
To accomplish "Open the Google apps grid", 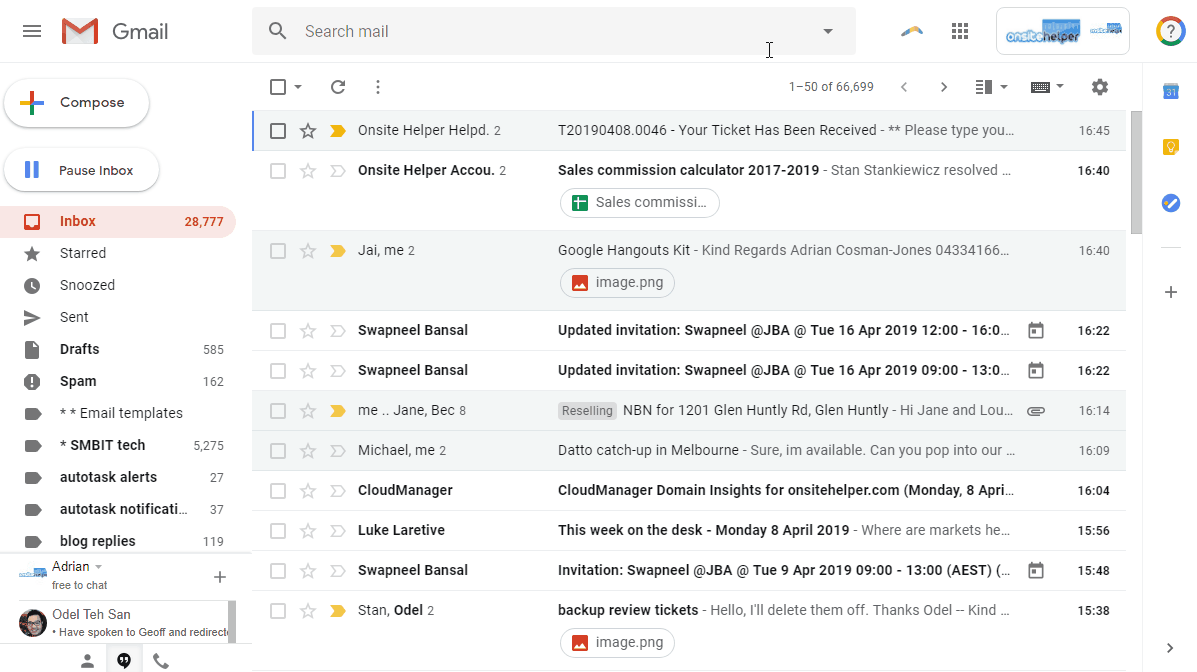I will point(960,31).
